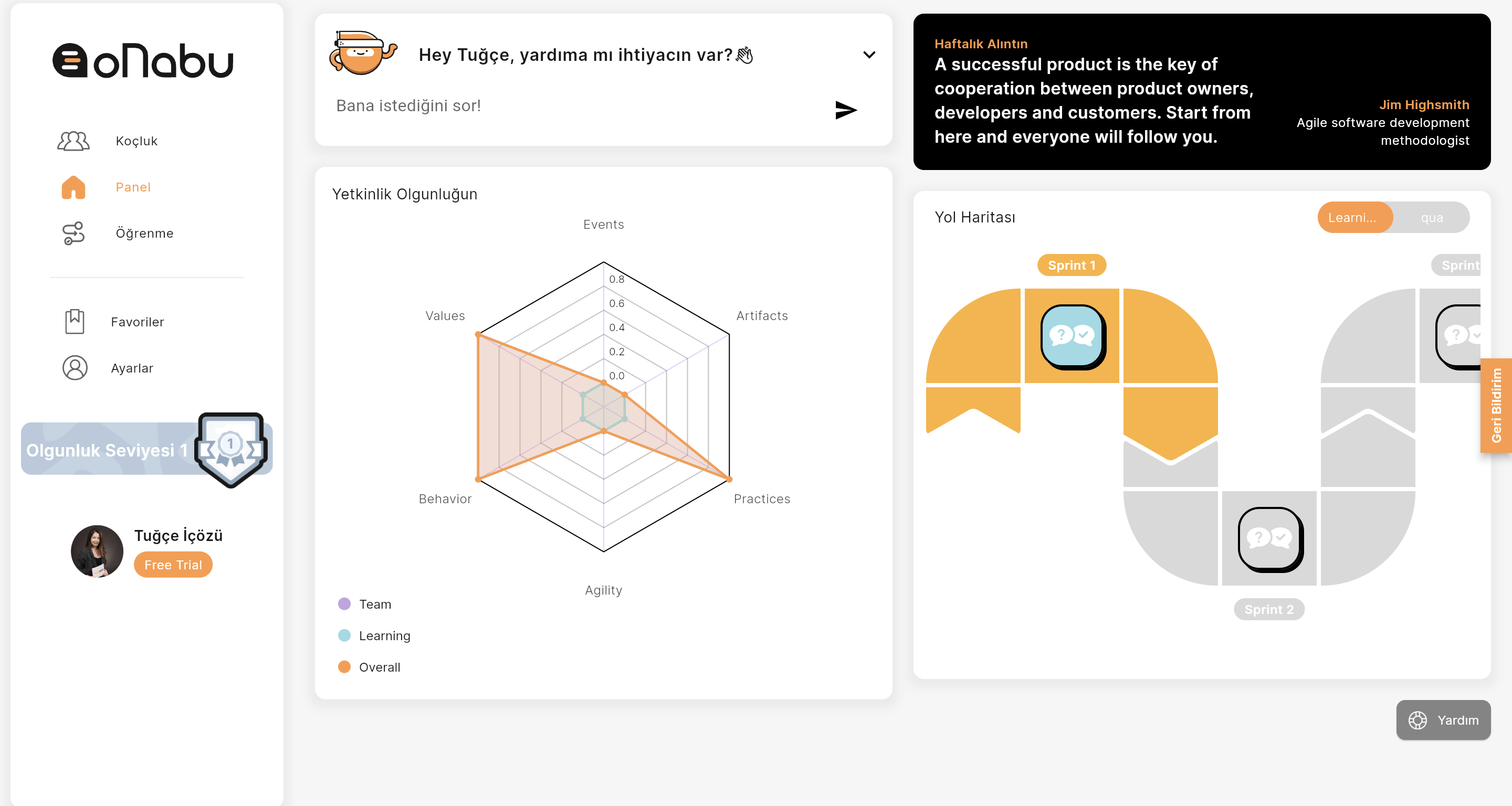Click the Favoriler bookmark icon
This screenshot has height=806, width=1512.
point(75,322)
